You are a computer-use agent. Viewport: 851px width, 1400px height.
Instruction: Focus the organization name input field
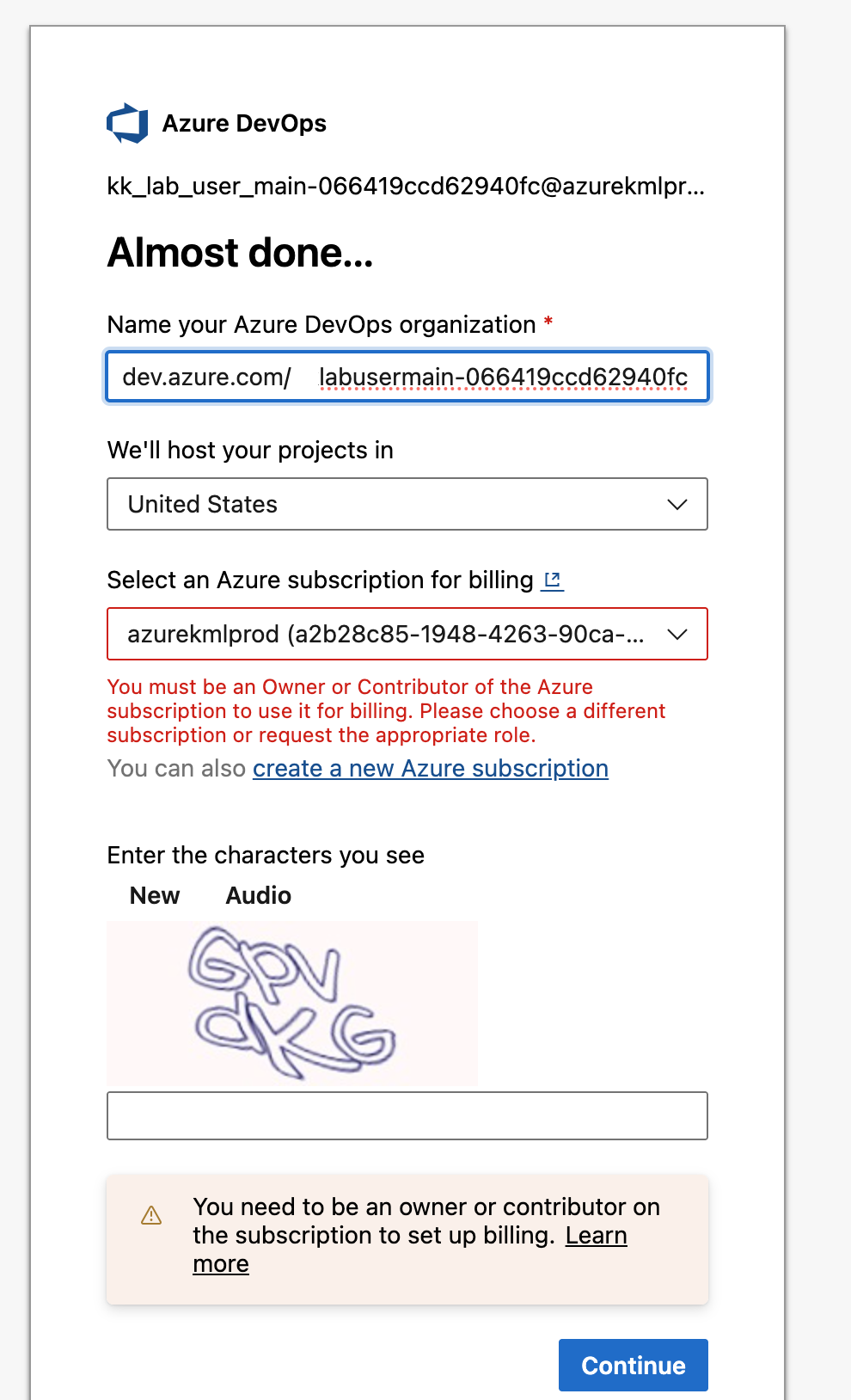coord(503,377)
